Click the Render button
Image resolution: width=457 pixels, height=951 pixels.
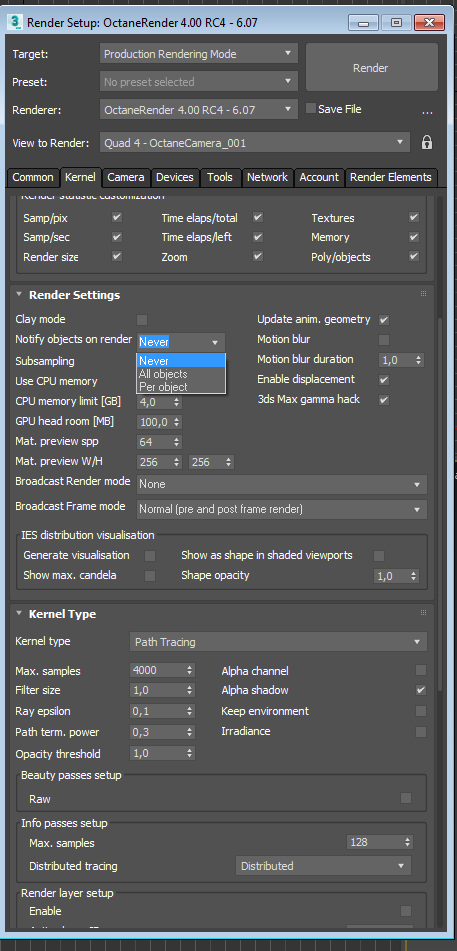371,68
